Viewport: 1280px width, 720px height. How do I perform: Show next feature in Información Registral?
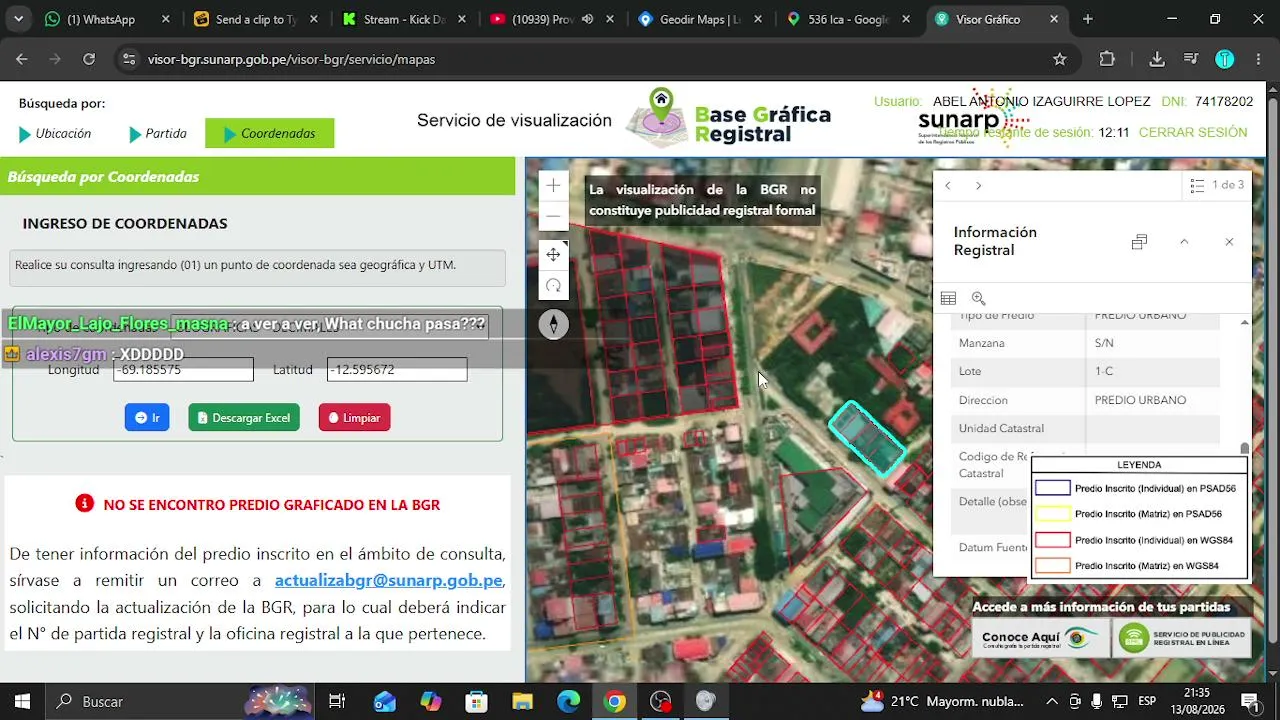tap(978, 185)
